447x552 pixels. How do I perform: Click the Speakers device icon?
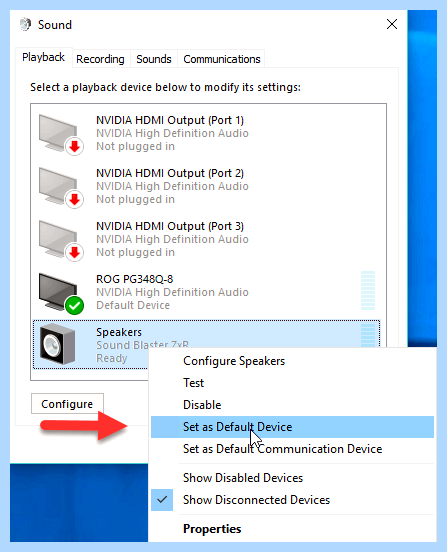(x=57, y=344)
